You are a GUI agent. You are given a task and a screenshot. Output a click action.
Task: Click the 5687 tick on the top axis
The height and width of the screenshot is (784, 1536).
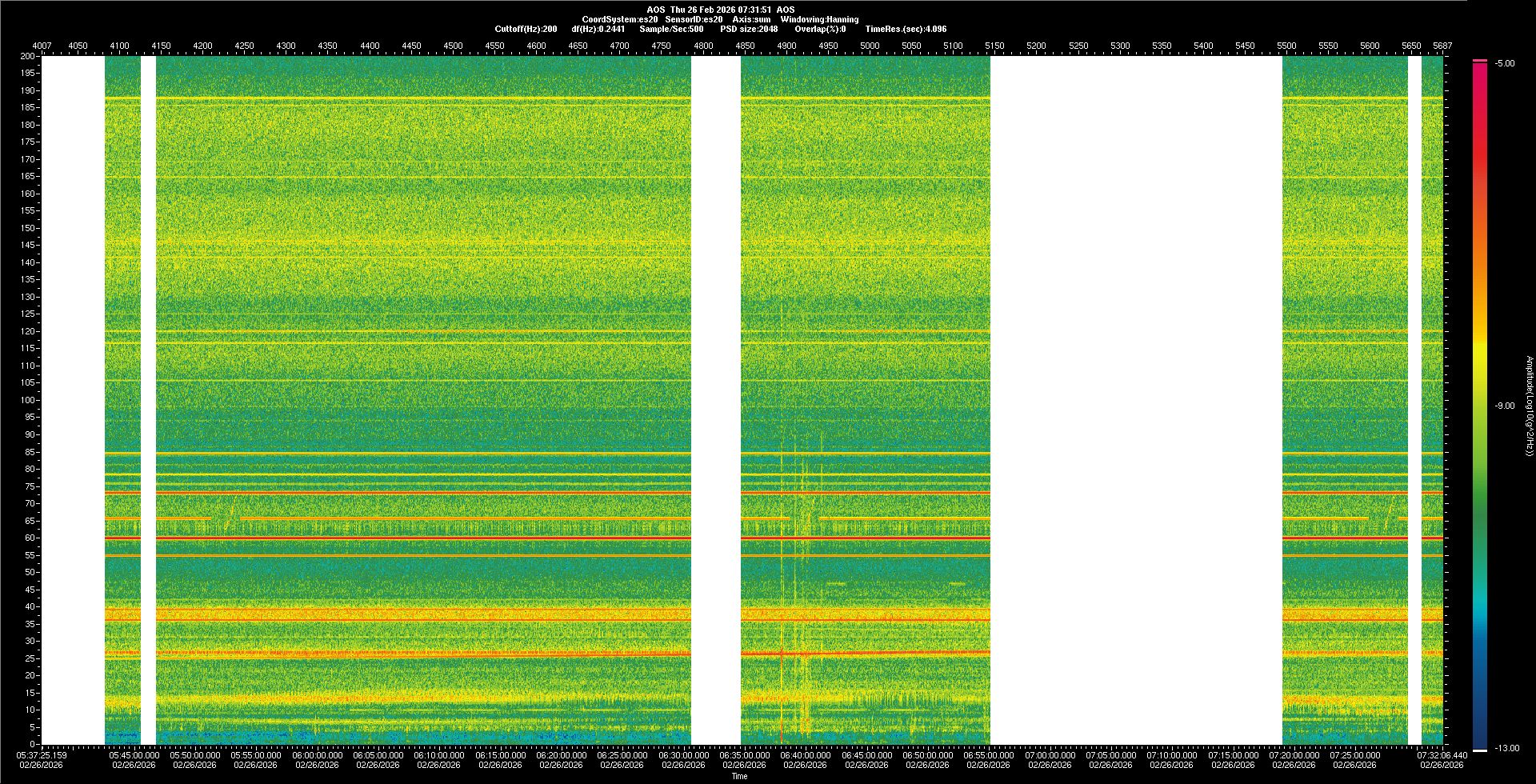1442,46
